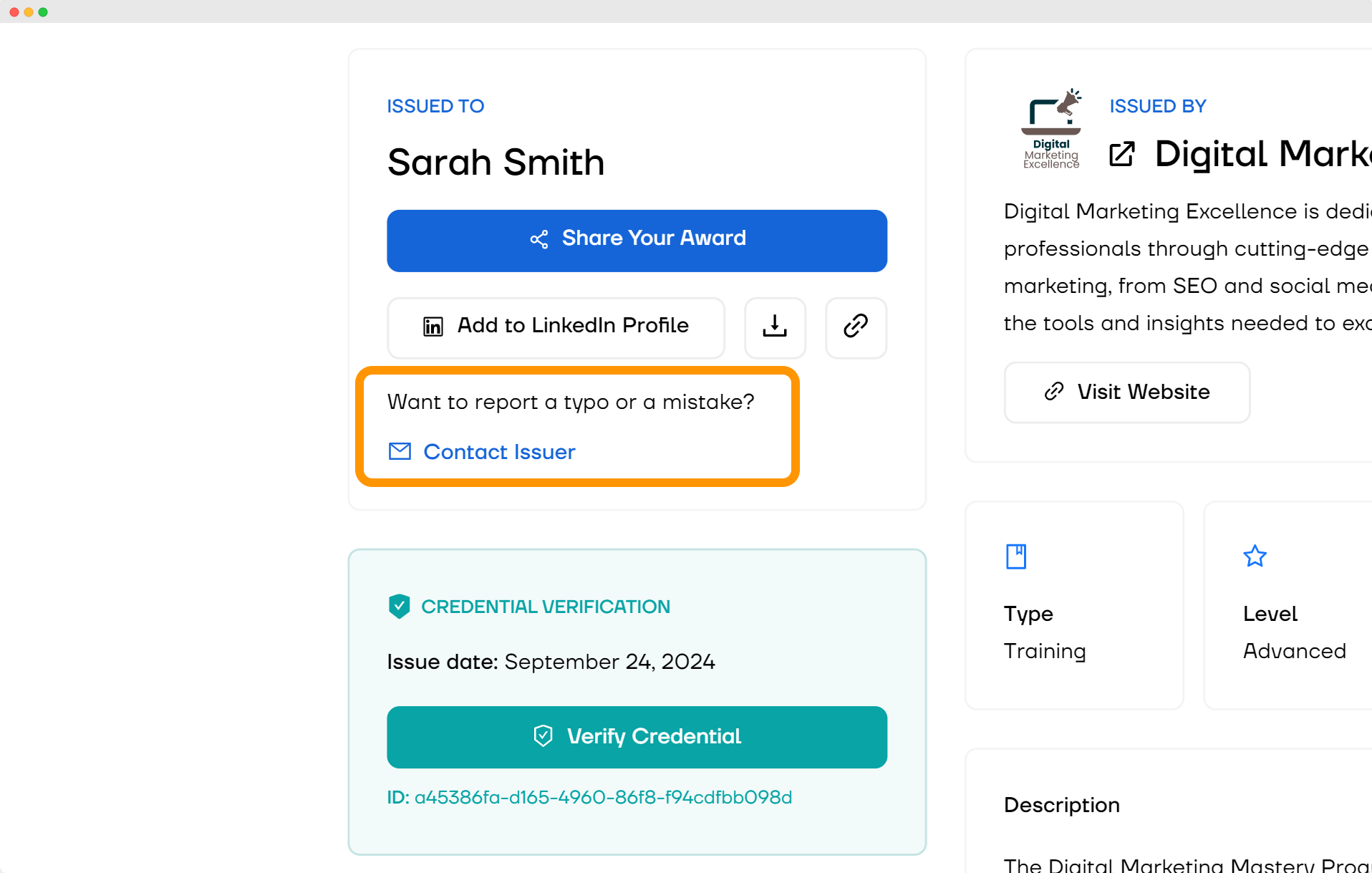Click the ISSUED BY label
The image size is (1372, 873).
pyautogui.click(x=1158, y=106)
